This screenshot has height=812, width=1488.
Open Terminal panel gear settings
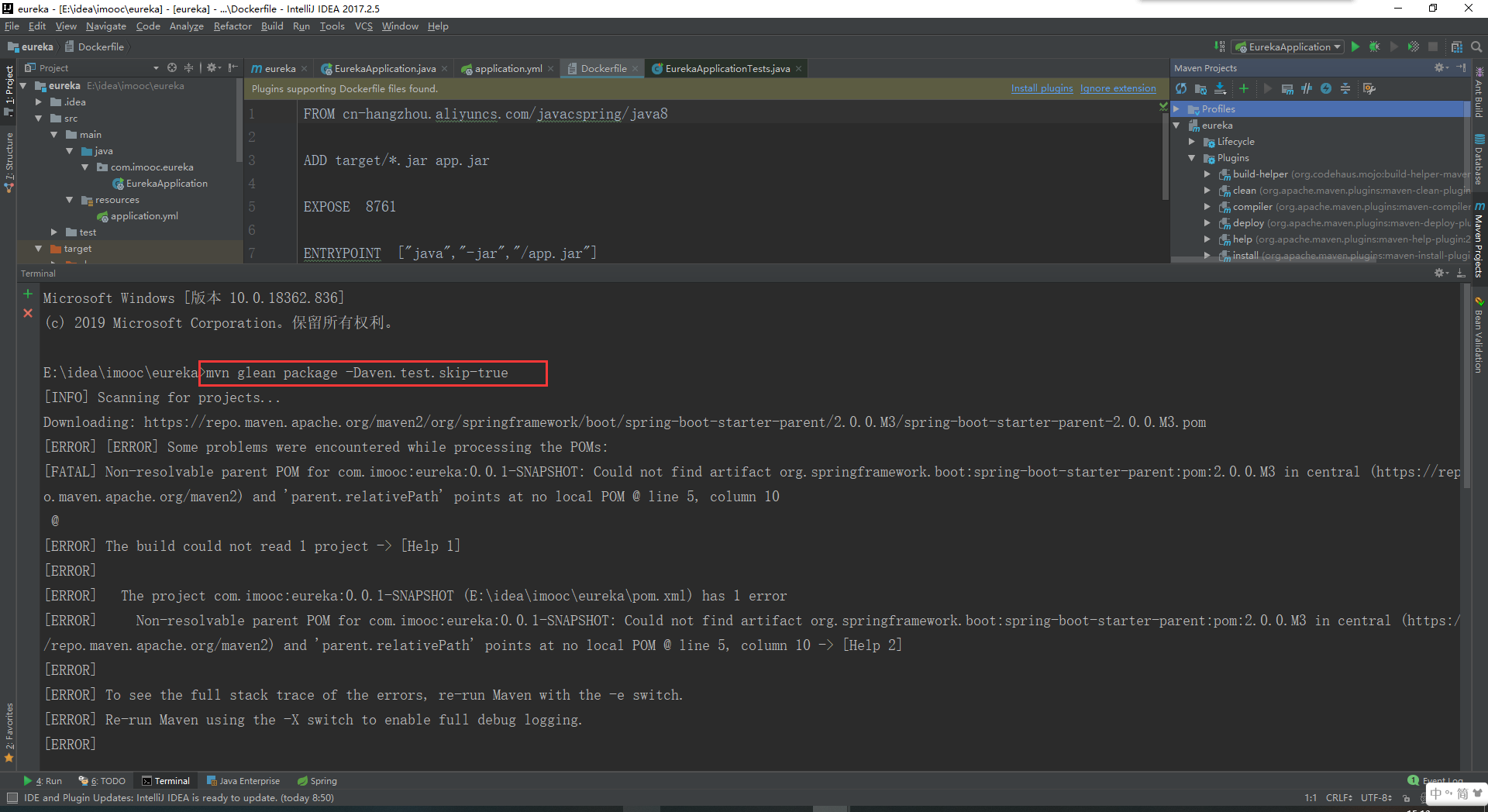(1441, 273)
